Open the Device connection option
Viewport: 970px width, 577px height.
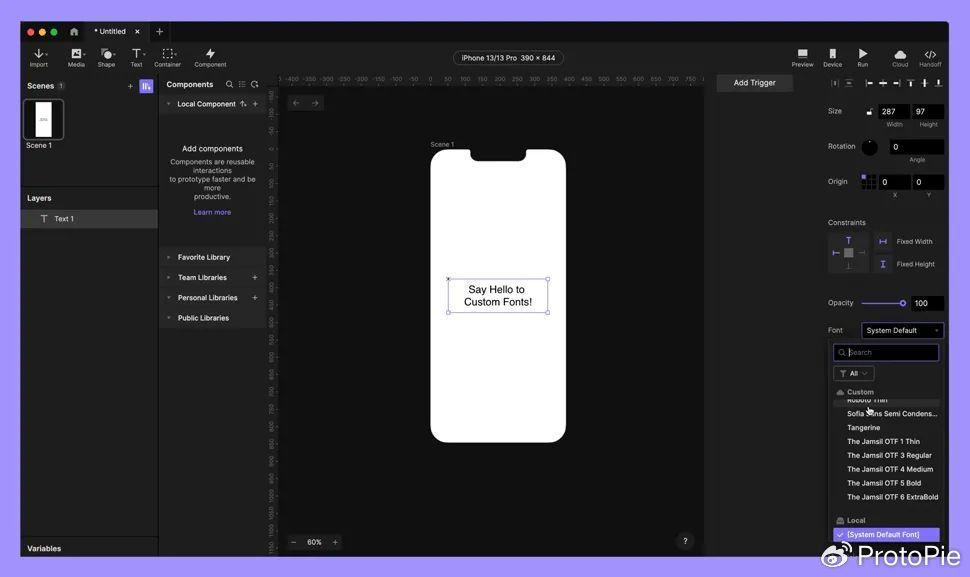point(833,58)
